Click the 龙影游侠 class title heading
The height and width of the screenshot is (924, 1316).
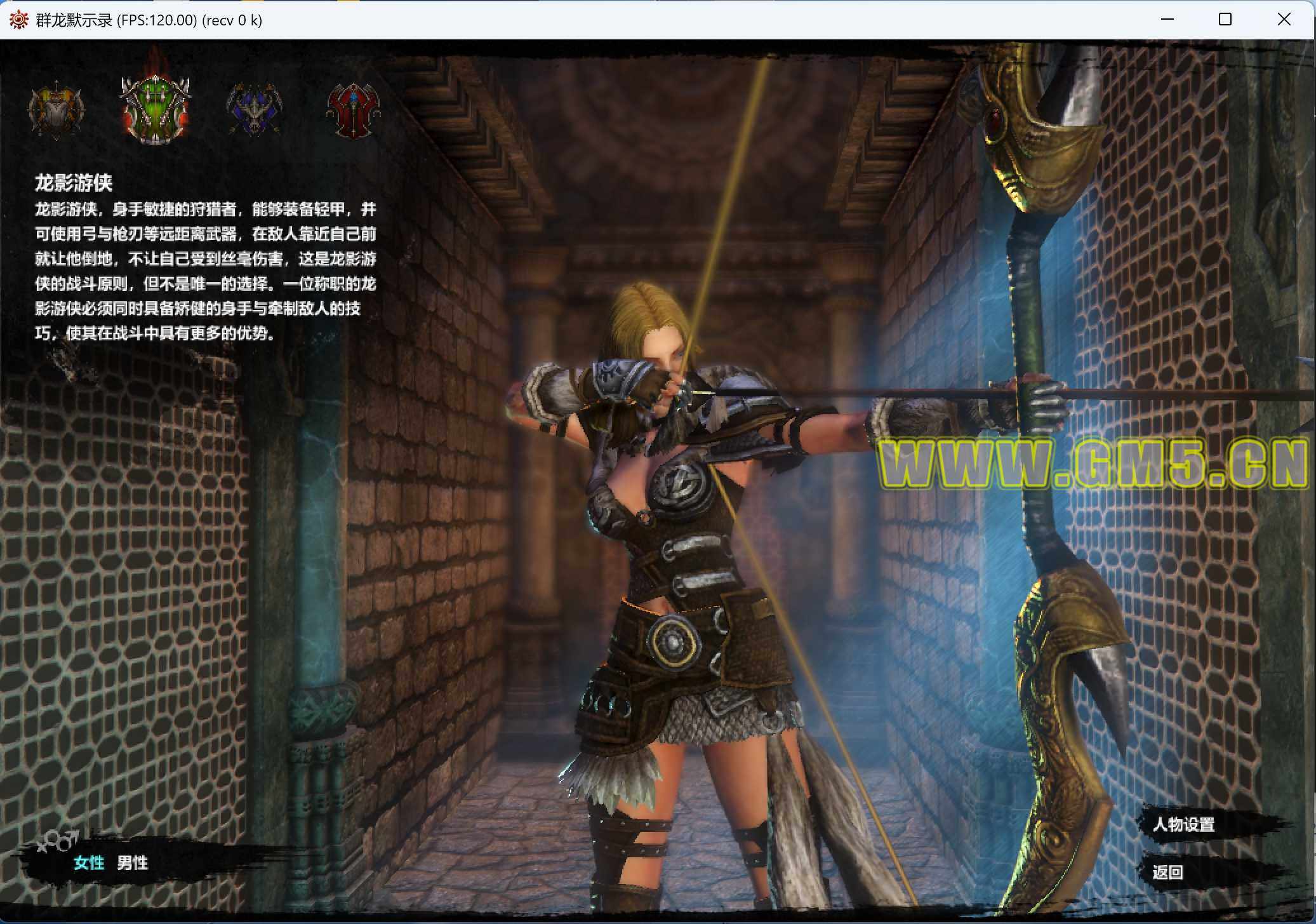[73, 183]
